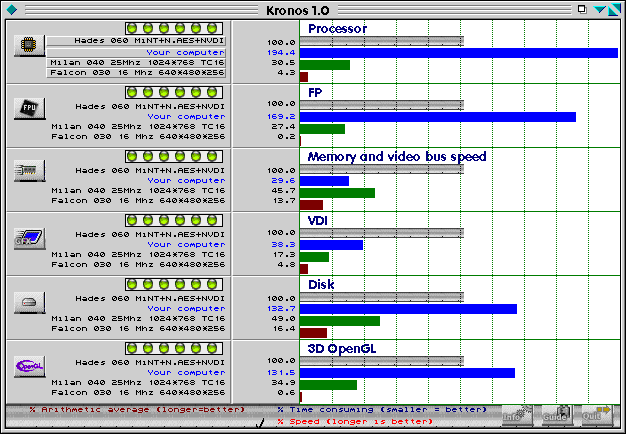Image resolution: width=626 pixels, height=434 pixels.
Task: Click the Processor chip test icon
Action: tap(29, 48)
